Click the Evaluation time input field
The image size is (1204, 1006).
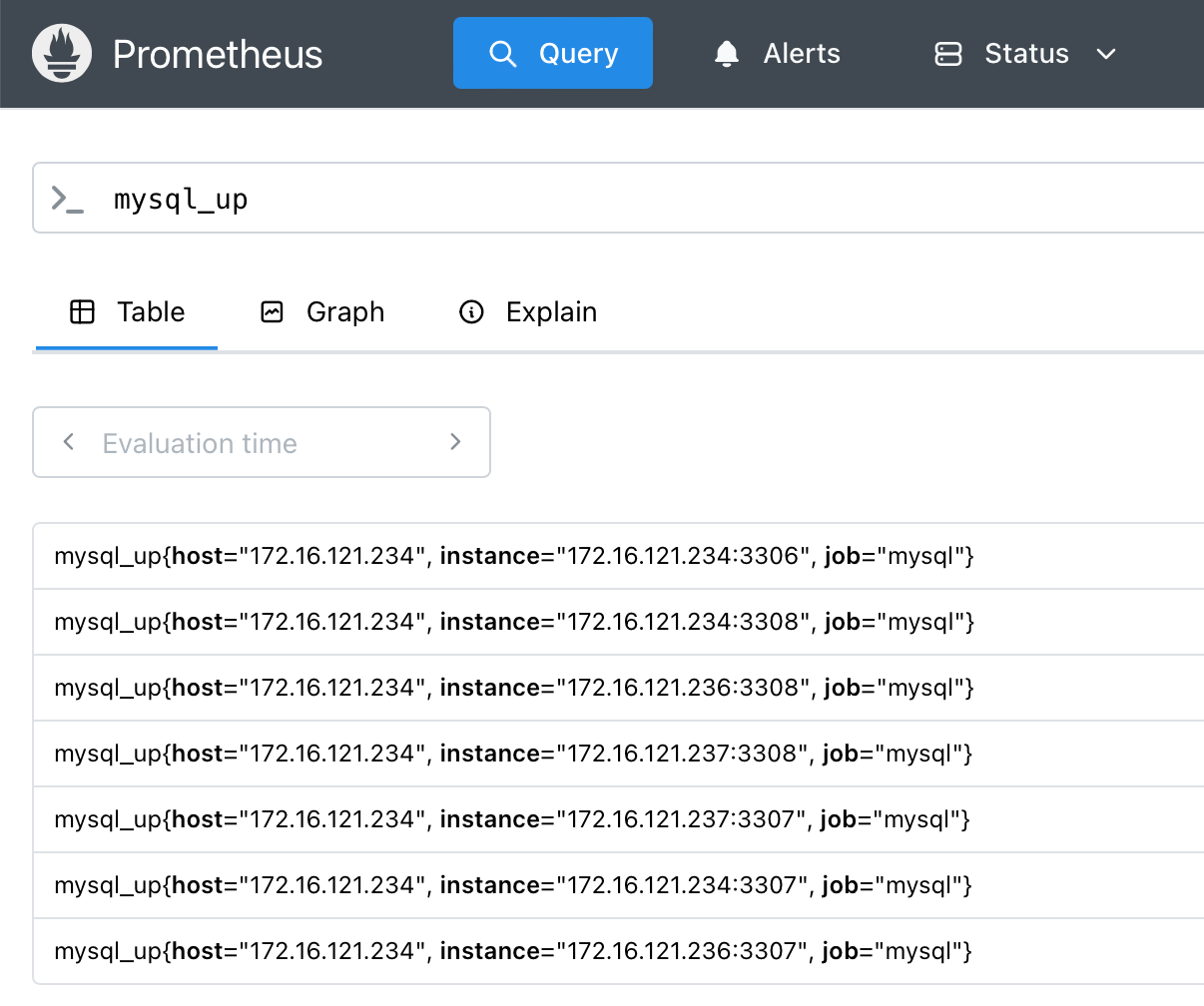coord(262,442)
